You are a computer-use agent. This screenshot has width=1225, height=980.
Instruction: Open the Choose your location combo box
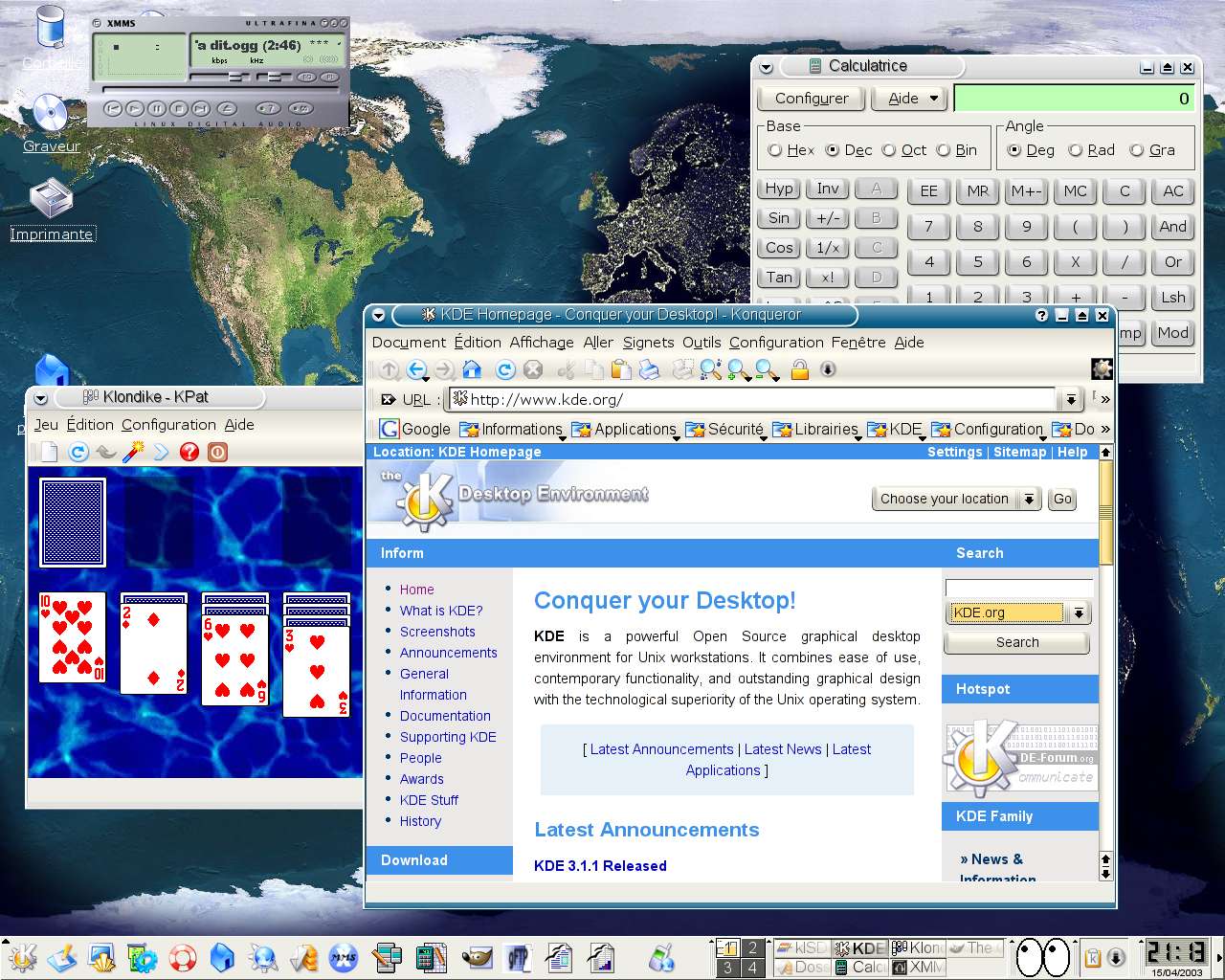(x=956, y=499)
